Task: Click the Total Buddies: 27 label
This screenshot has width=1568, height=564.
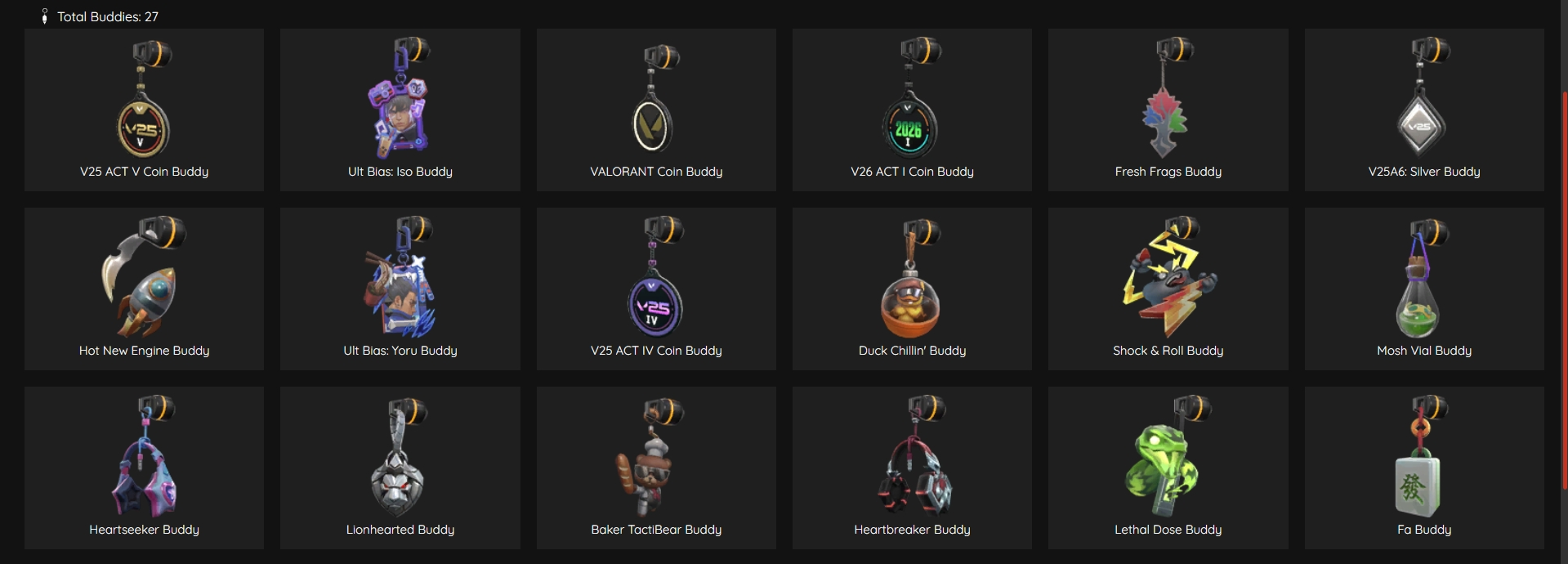Action: tap(108, 16)
